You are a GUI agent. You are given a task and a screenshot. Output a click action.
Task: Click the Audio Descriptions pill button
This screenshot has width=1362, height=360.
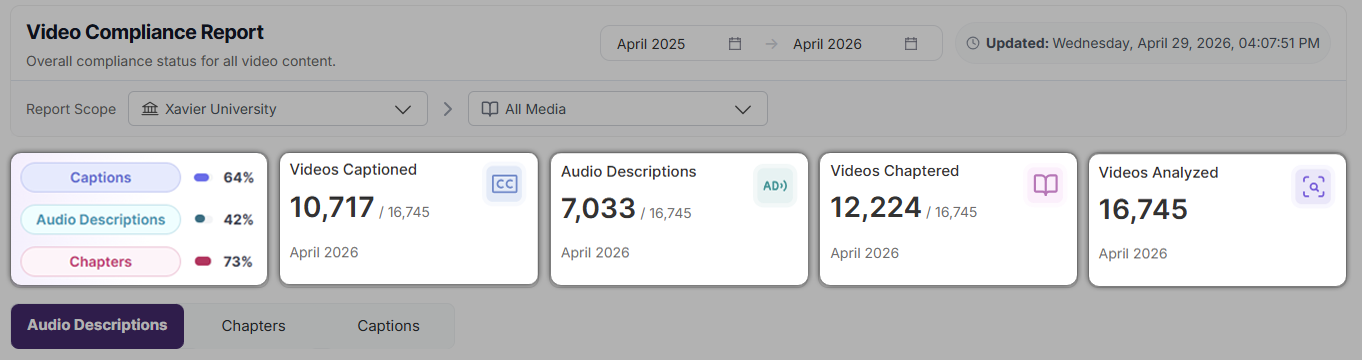(x=101, y=219)
